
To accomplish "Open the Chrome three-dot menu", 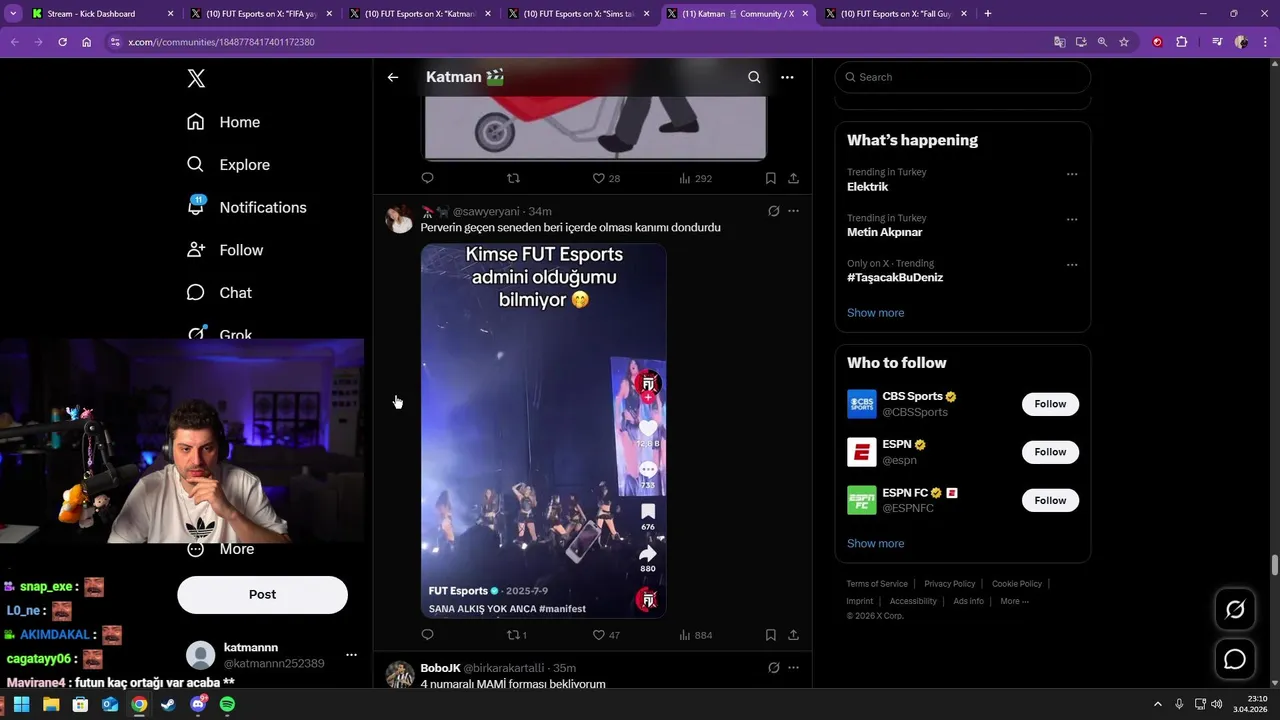I will 1265,42.
